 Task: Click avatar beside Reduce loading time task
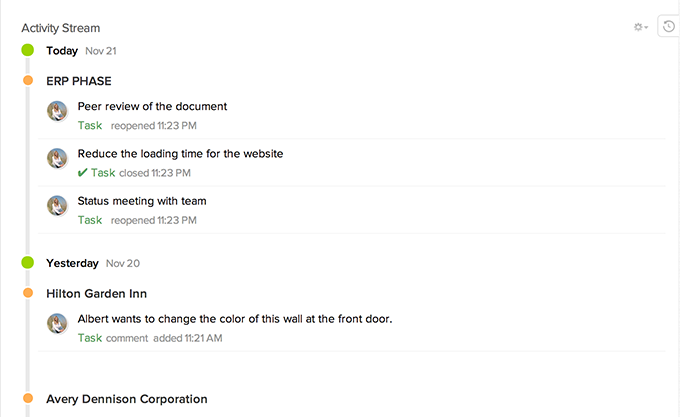click(x=57, y=158)
